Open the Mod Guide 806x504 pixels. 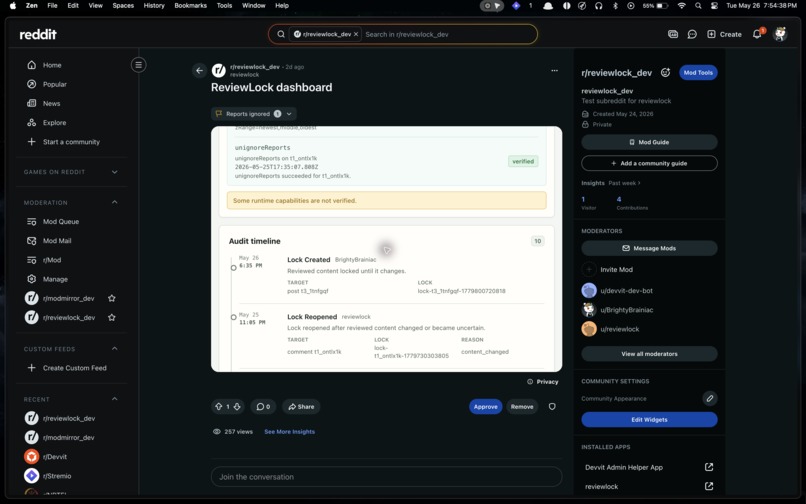[649, 142]
